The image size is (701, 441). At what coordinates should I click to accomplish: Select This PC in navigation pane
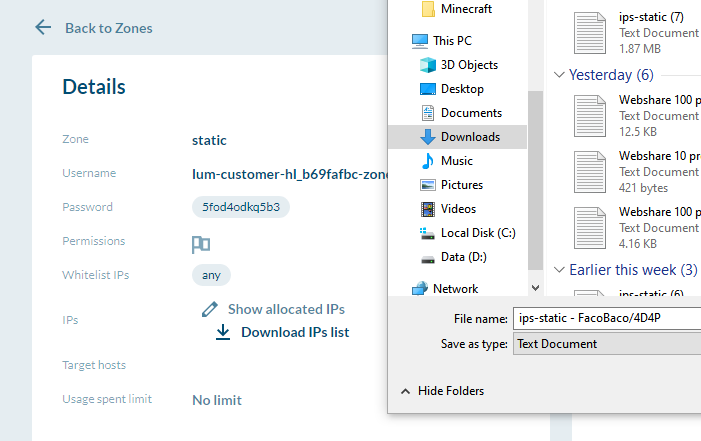pos(452,41)
